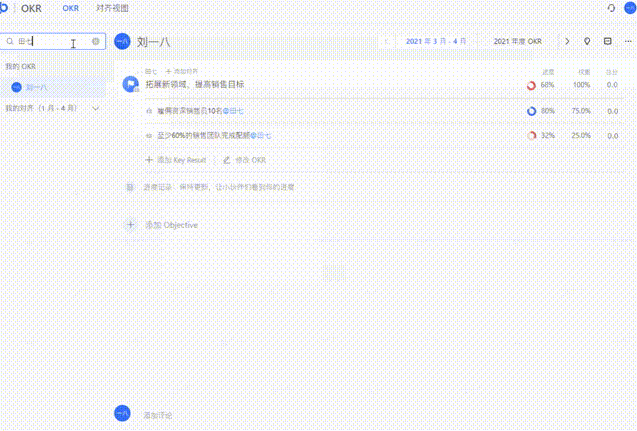Click the small avatar next to sidebar 刘一八
Image resolution: width=637 pixels, height=431 pixels.
[16, 87]
